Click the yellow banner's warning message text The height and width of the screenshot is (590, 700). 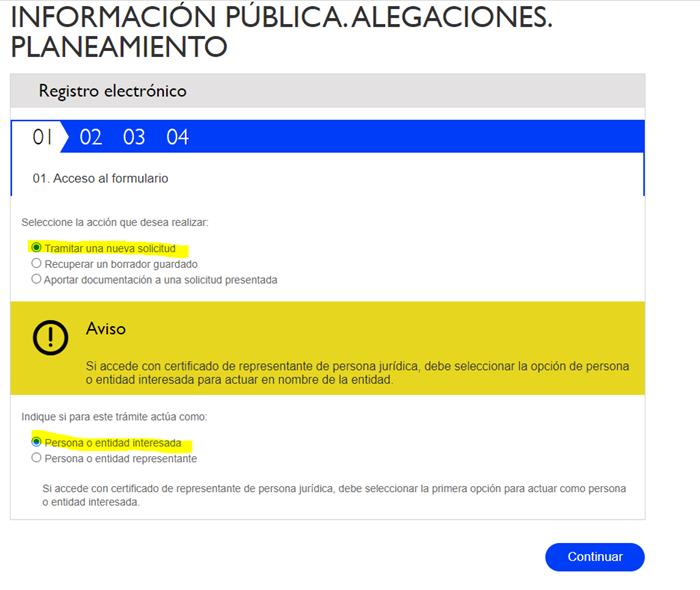coord(357,373)
